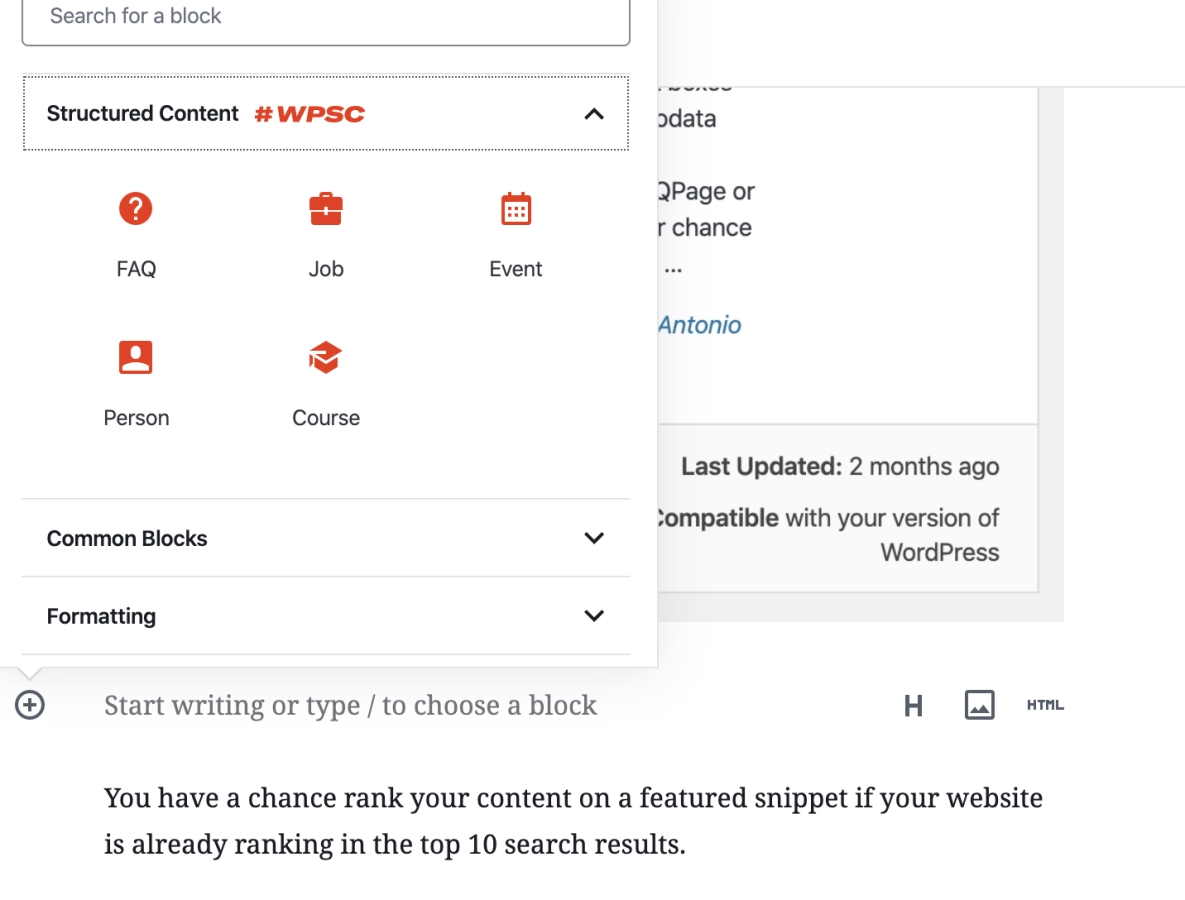Add an Image block via picture icon

pyautogui.click(x=979, y=705)
